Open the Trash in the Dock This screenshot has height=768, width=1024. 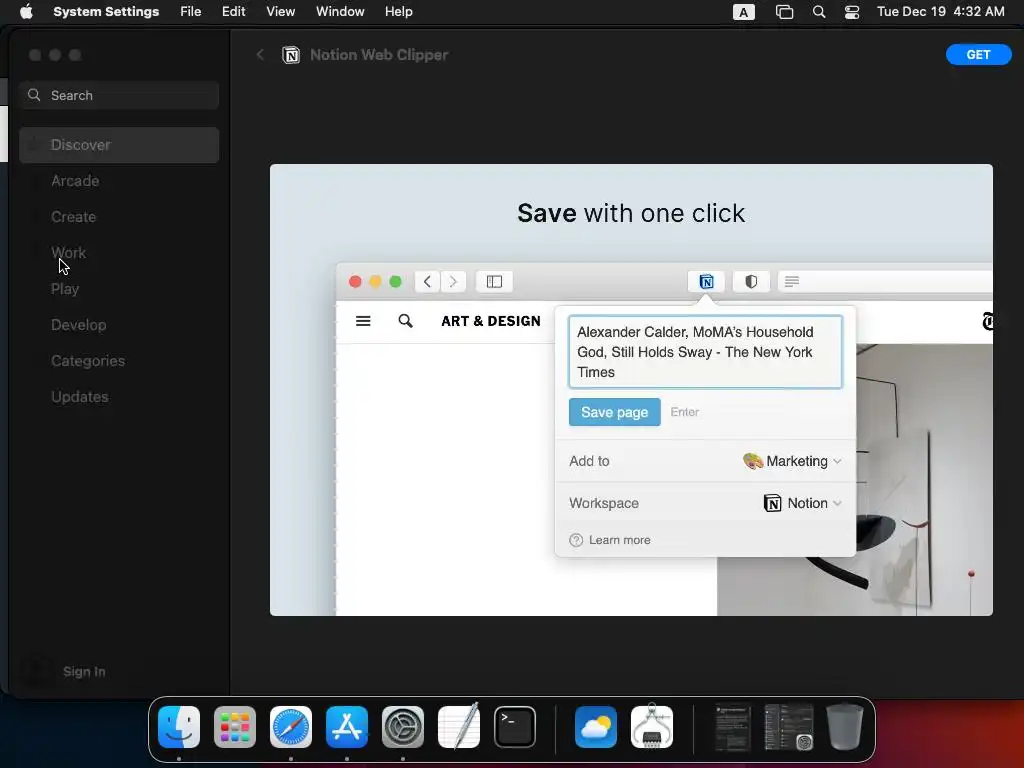click(844, 726)
